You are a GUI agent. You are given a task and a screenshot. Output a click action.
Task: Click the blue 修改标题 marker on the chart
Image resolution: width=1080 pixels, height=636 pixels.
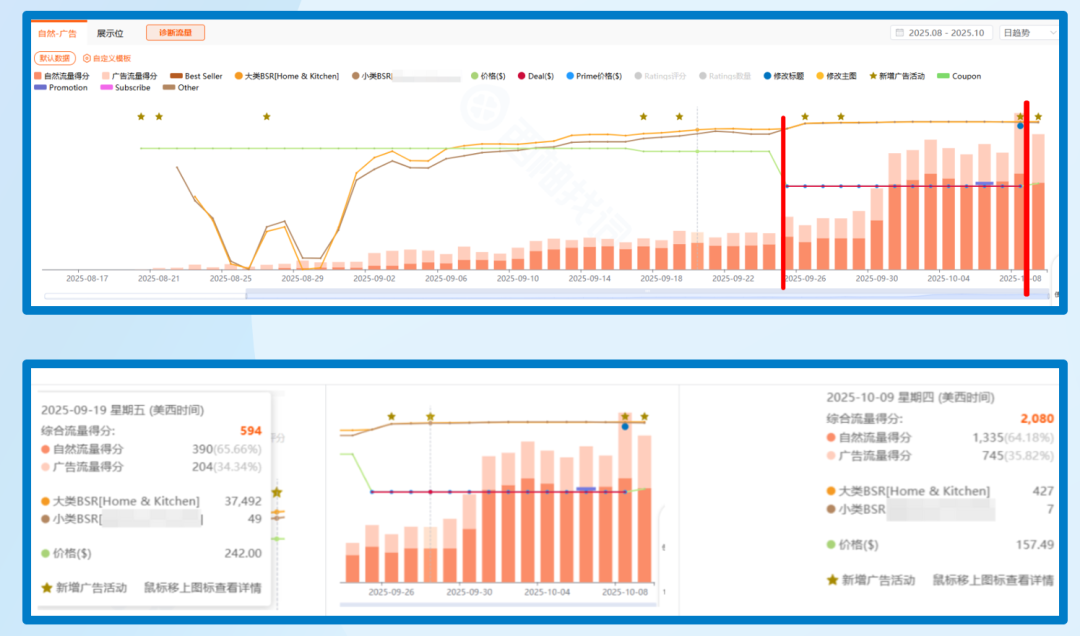(x=1020, y=126)
